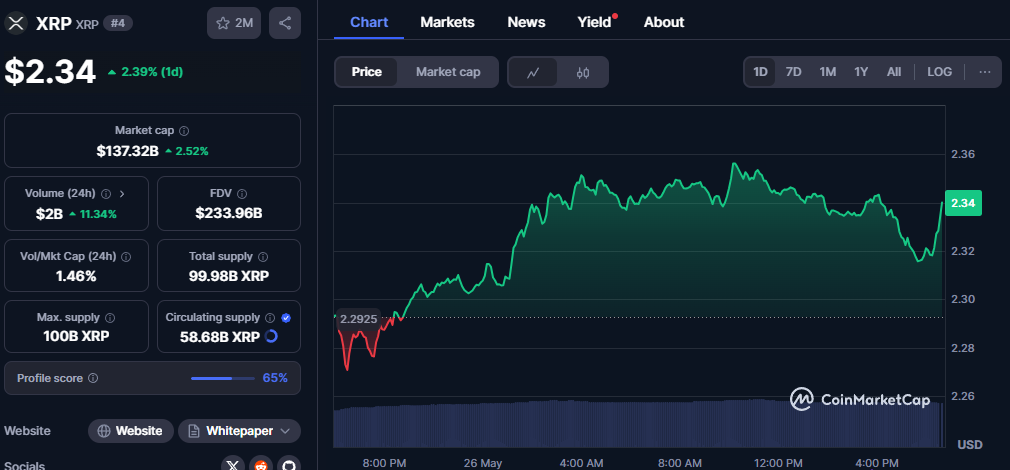Open the chart more options (three dots)
Screen dimensions: 1010x470
point(985,72)
